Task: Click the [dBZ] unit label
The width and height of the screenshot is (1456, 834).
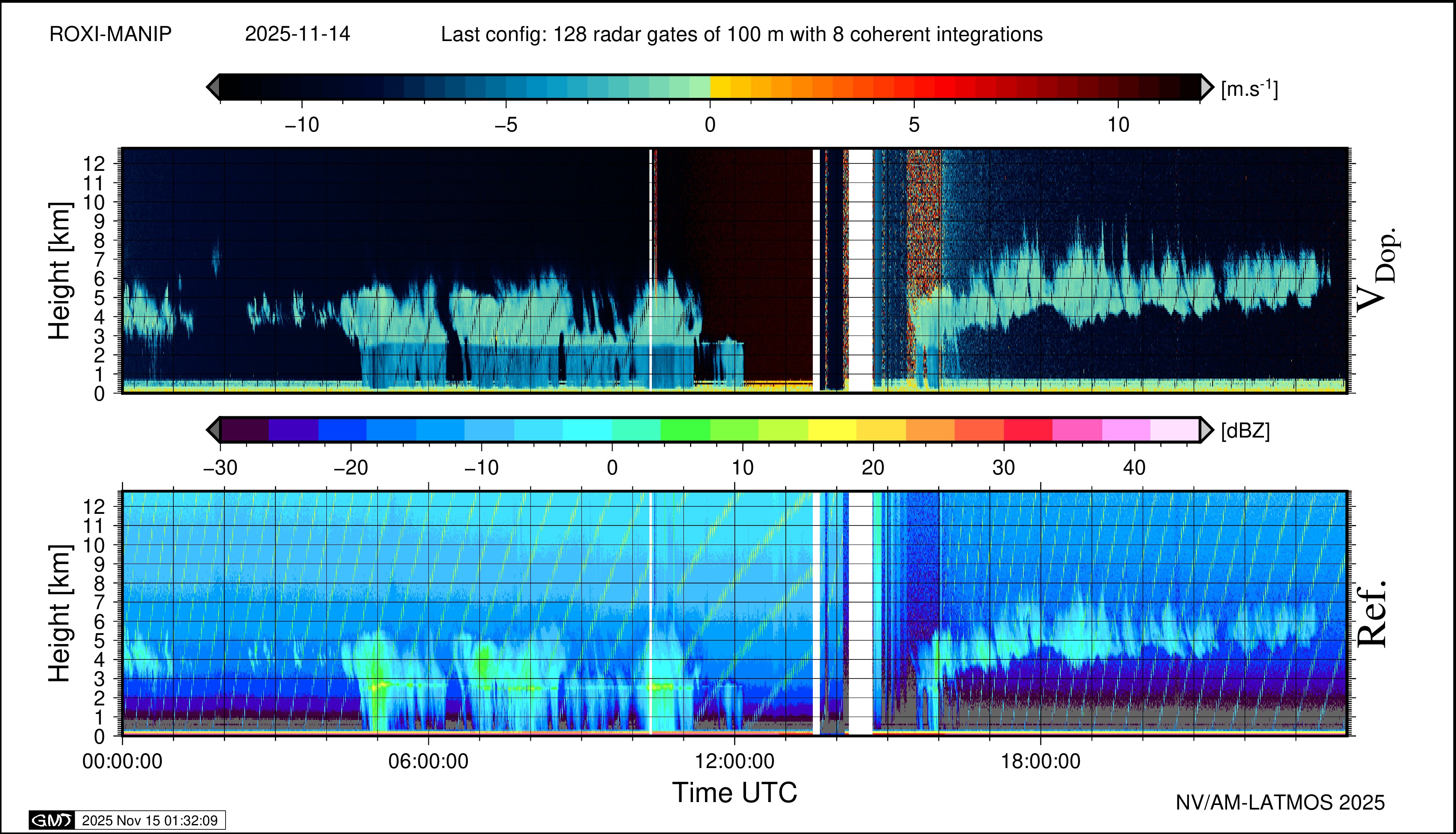Action: pyautogui.click(x=1245, y=431)
